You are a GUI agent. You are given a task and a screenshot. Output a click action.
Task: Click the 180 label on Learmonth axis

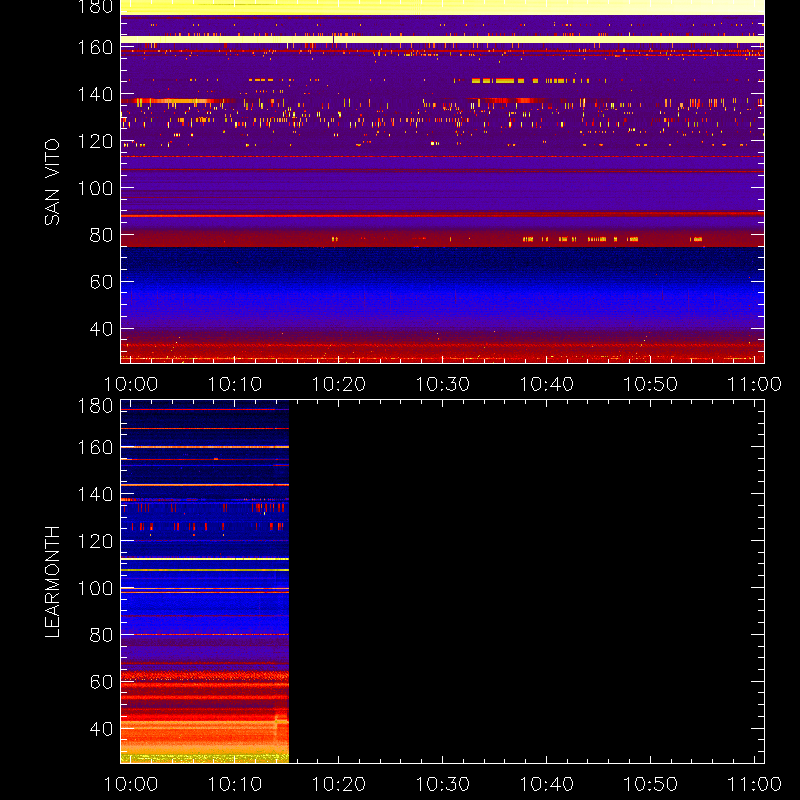point(95,406)
